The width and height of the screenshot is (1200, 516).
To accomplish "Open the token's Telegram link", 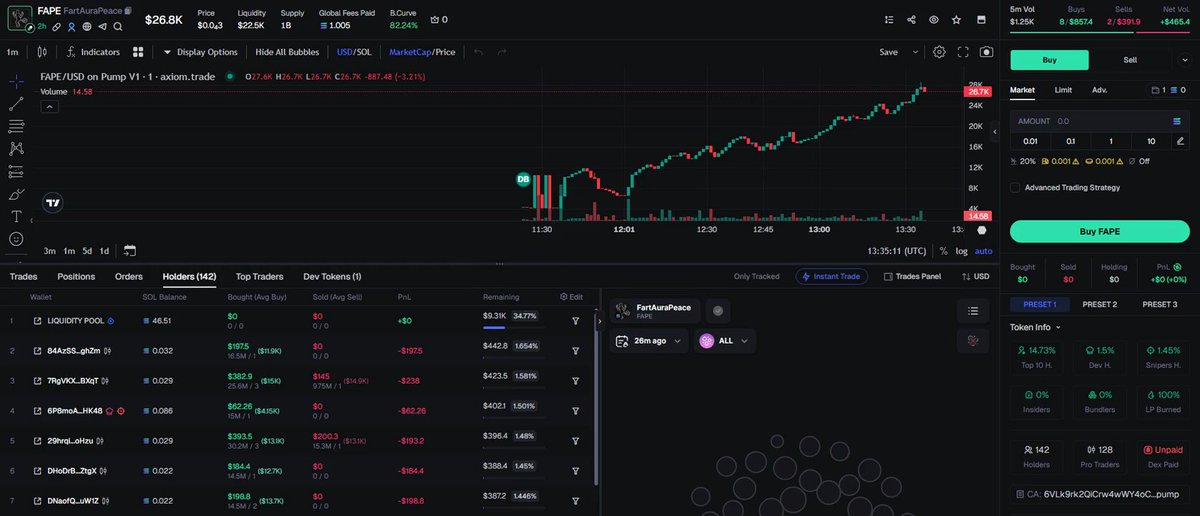I will pos(102,26).
